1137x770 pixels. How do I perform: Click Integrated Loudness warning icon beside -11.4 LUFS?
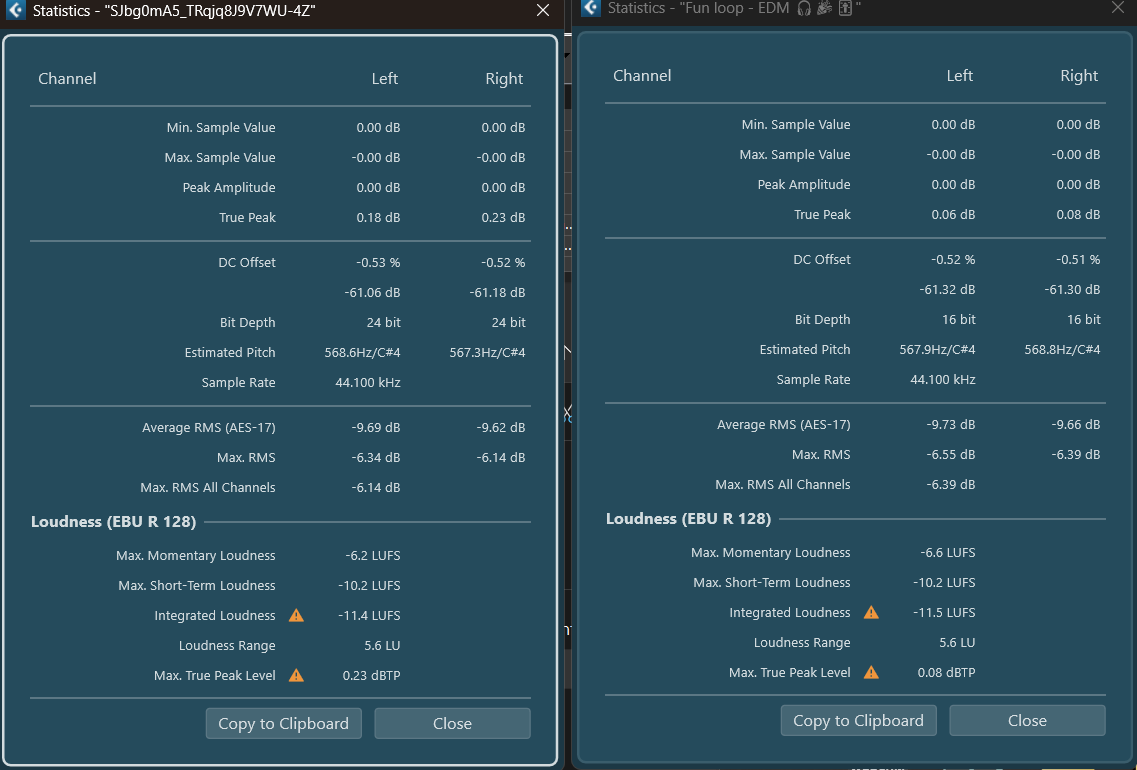coord(296,616)
